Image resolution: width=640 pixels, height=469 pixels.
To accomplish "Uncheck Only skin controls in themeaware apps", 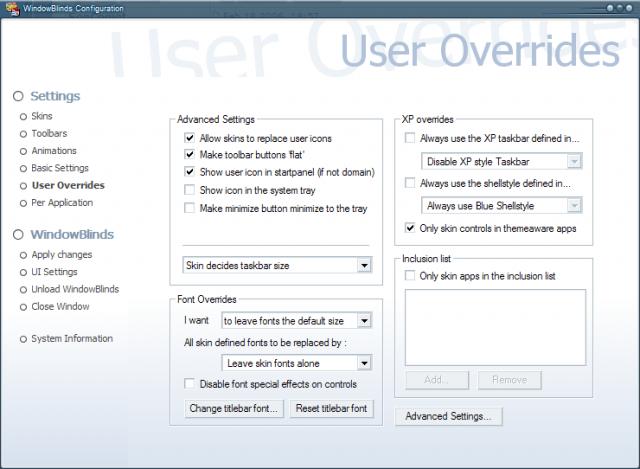I will (x=410, y=228).
